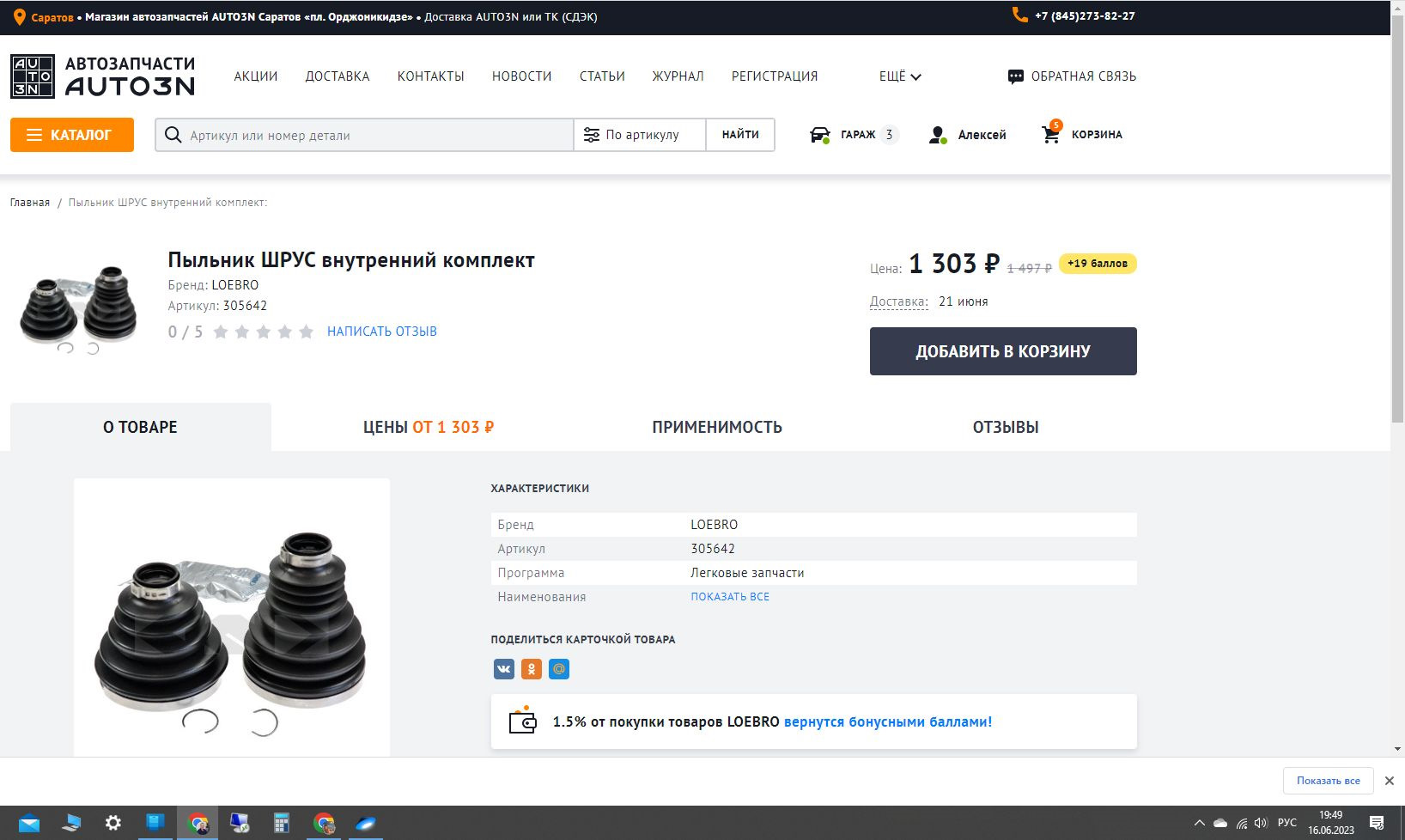Click the bonus wallet icon
Image resolution: width=1405 pixels, height=840 pixels.
click(522, 721)
